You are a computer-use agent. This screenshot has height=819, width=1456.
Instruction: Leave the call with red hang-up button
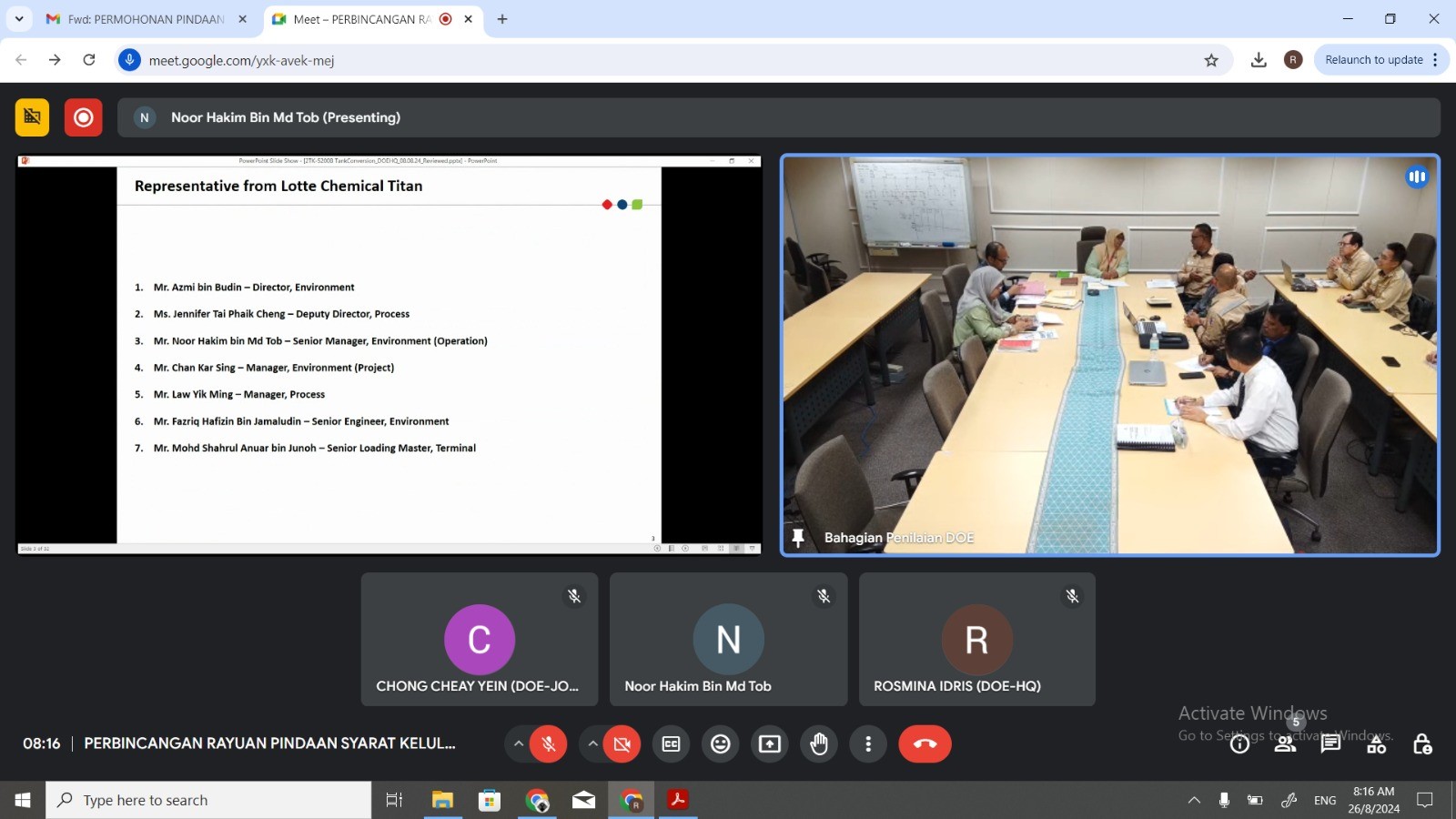tap(925, 744)
